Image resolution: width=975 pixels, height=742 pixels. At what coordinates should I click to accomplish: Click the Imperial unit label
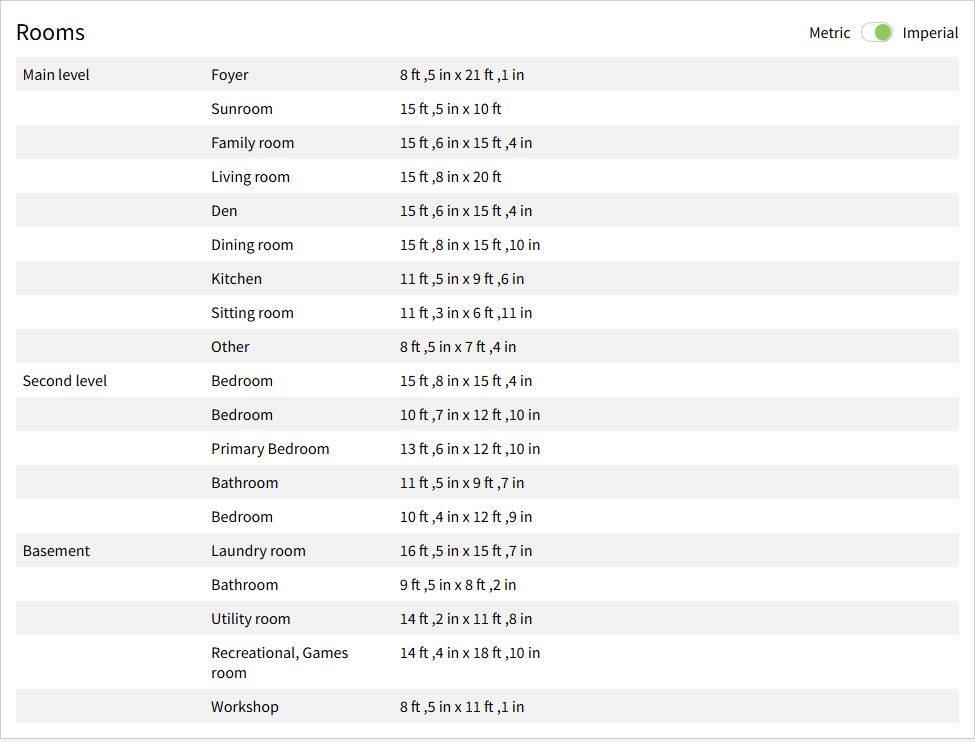[930, 33]
